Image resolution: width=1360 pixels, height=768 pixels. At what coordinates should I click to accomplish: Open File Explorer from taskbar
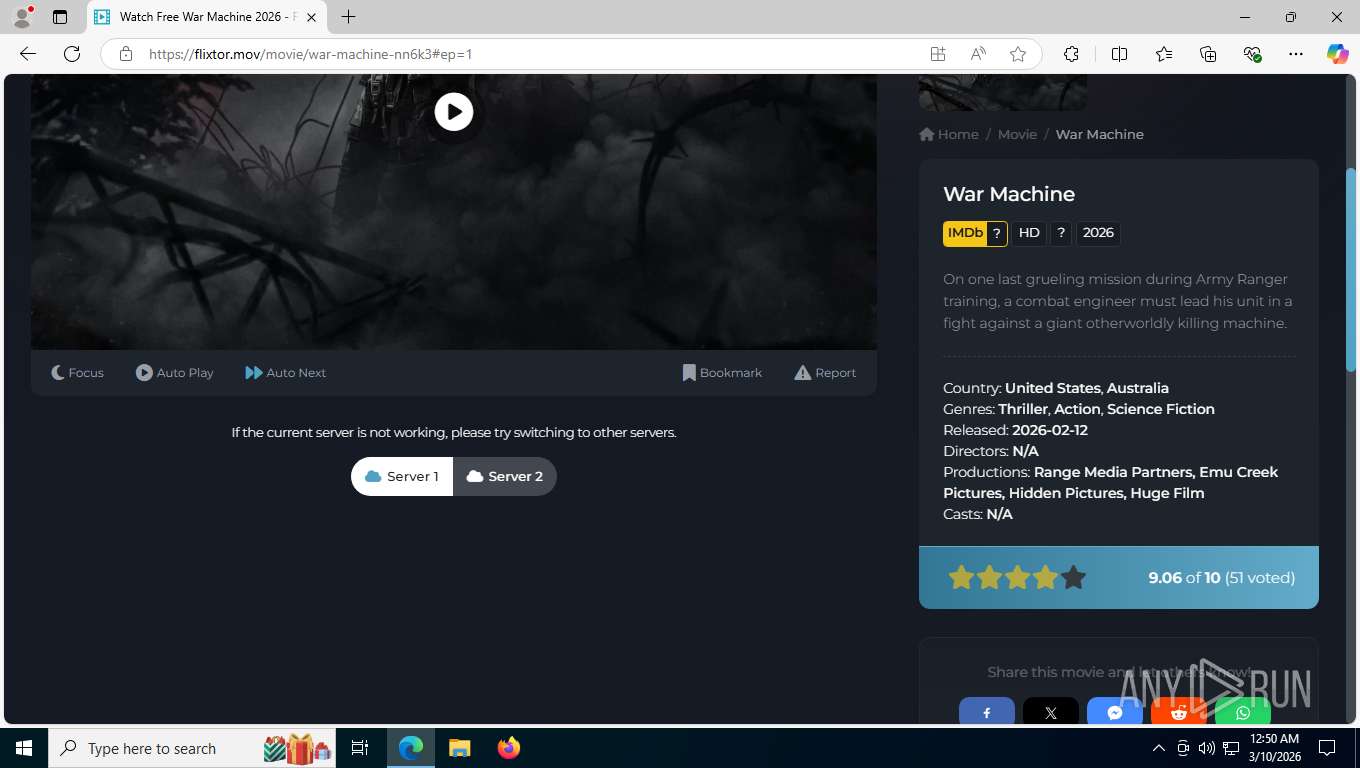459,748
